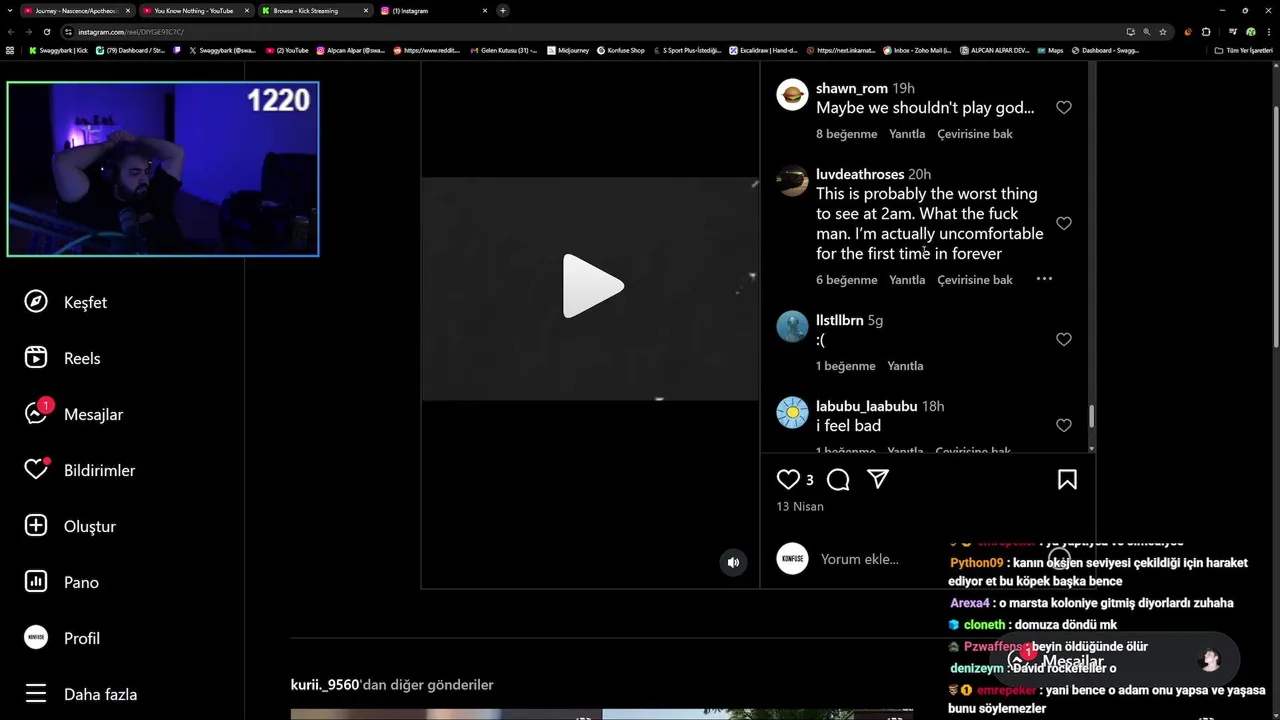This screenshot has width=1280, height=720.
Task: Open the Chrome profile avatar icon
Action: click(1250, 32)
